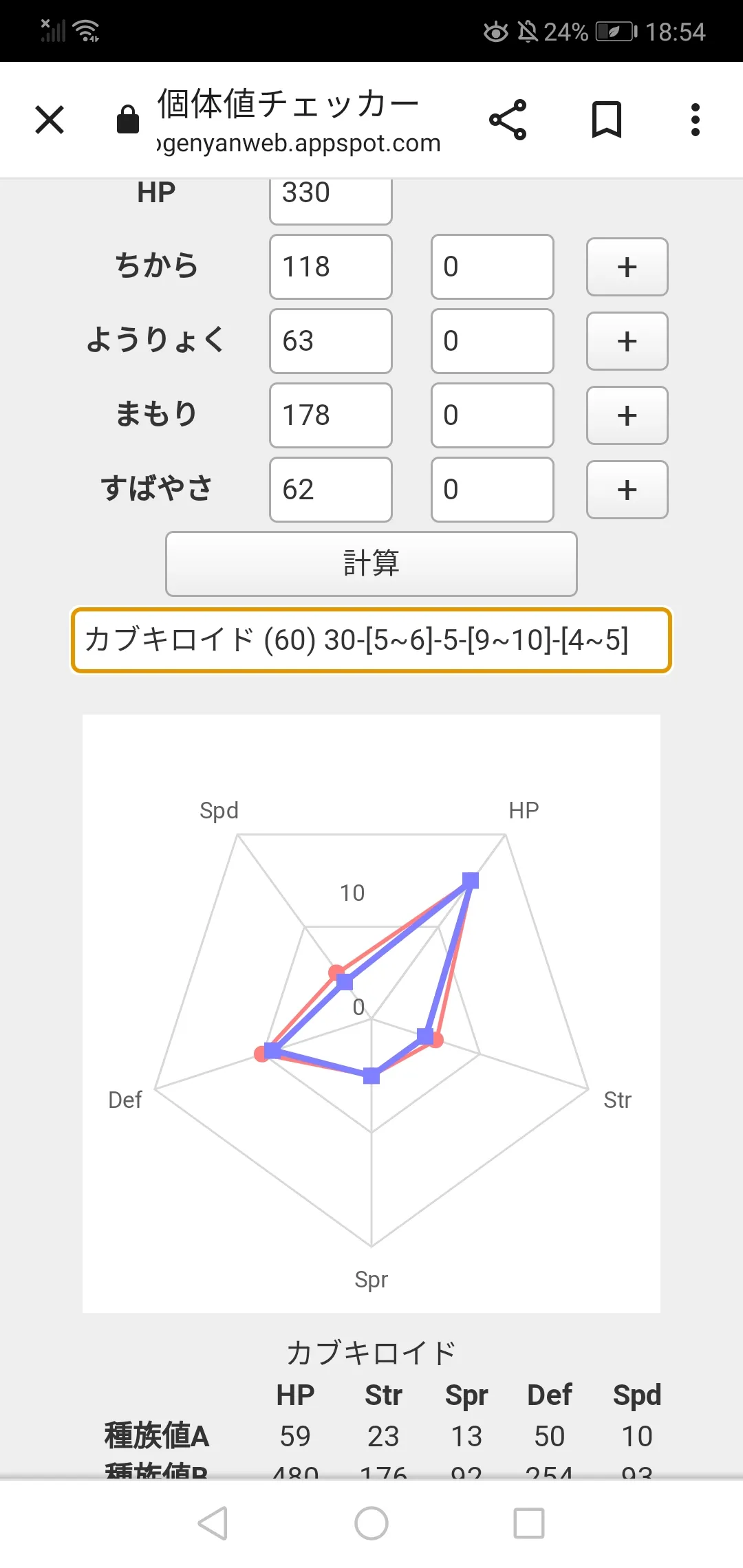The image size is (743, 1568).
Task: Open the three-dot overflow menu
Action: tap(696, 120)
